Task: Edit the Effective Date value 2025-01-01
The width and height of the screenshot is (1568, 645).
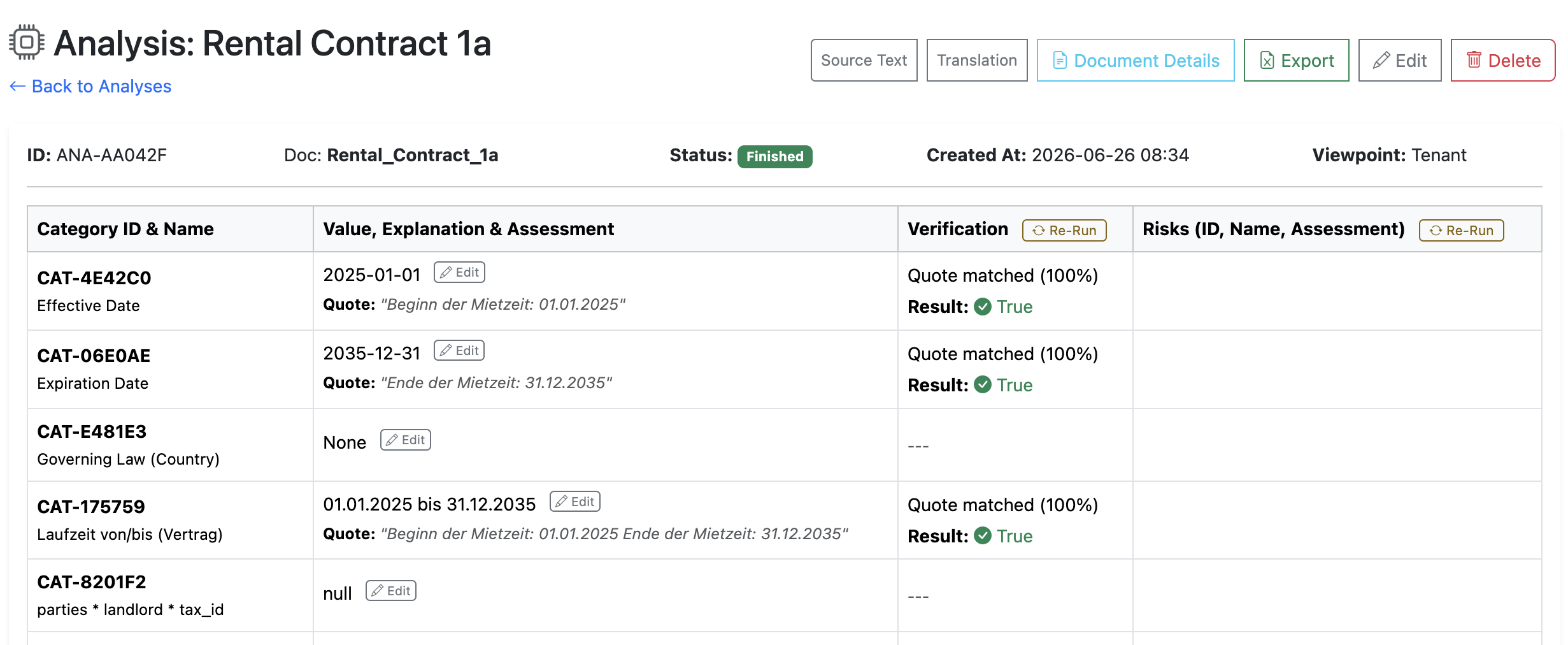Action: point(459,272)
